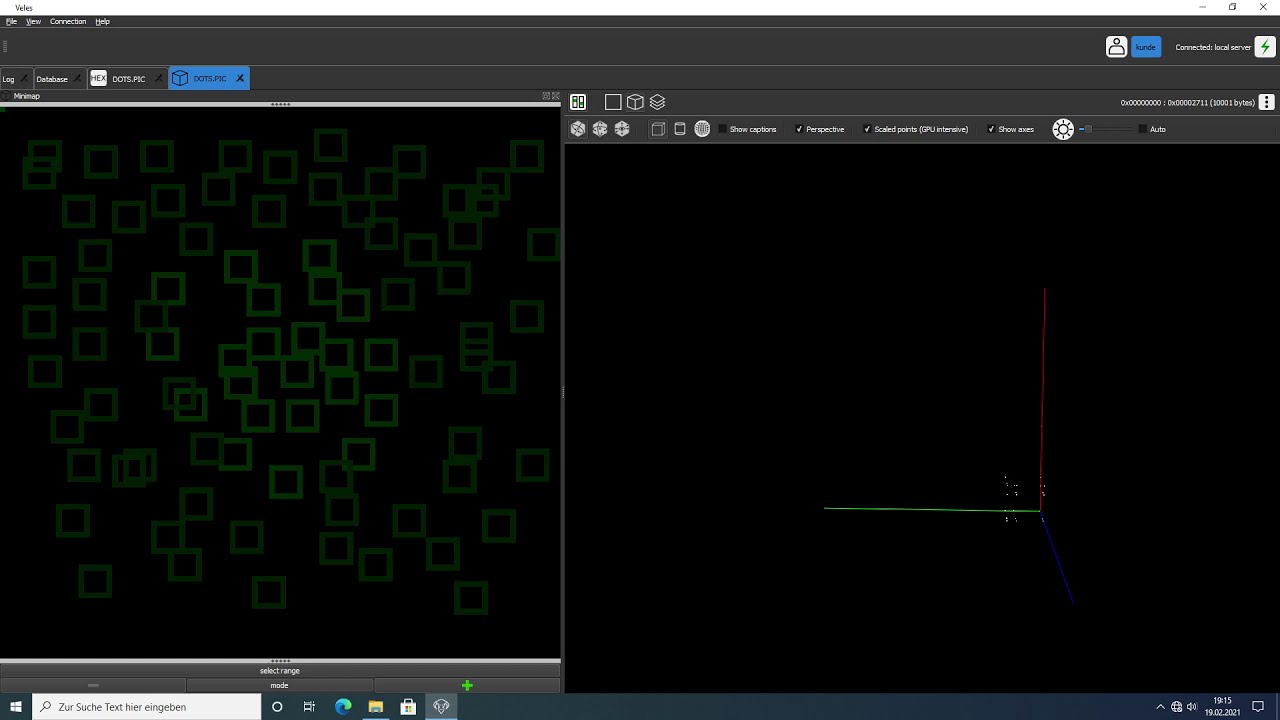Screen dimensions: 1280x720
Task: Choose the second cube shape mode icon
Action: [600, 129]
